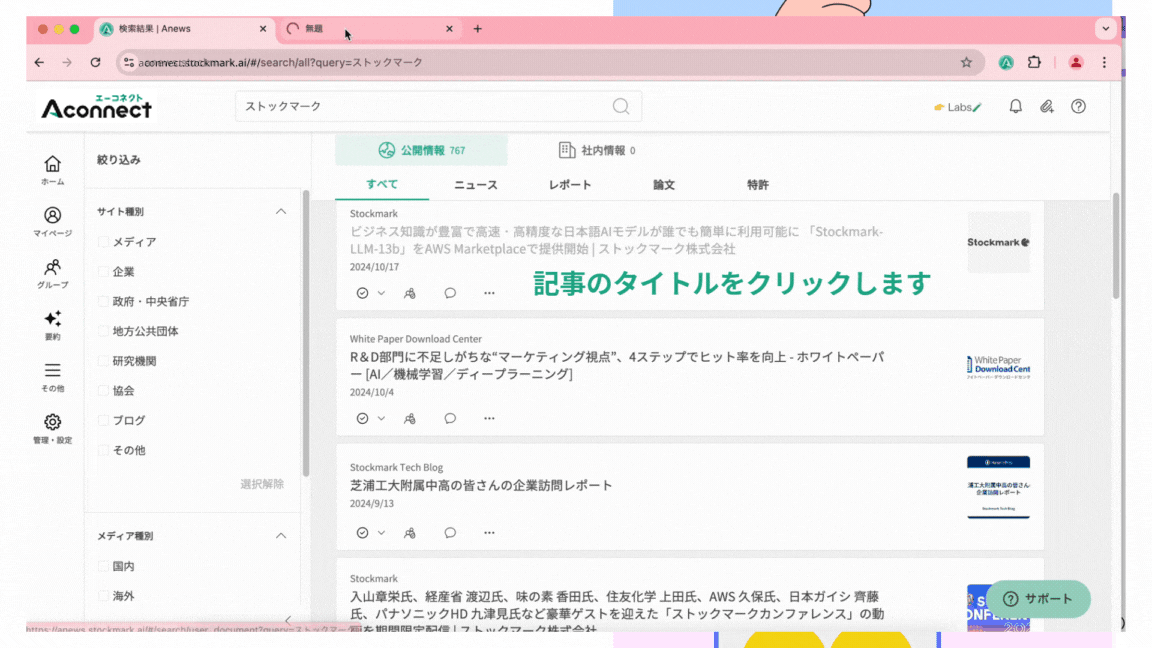1152x648 pixels.
Task: Check the 企業 site type filter
Action: pos(104,272)
